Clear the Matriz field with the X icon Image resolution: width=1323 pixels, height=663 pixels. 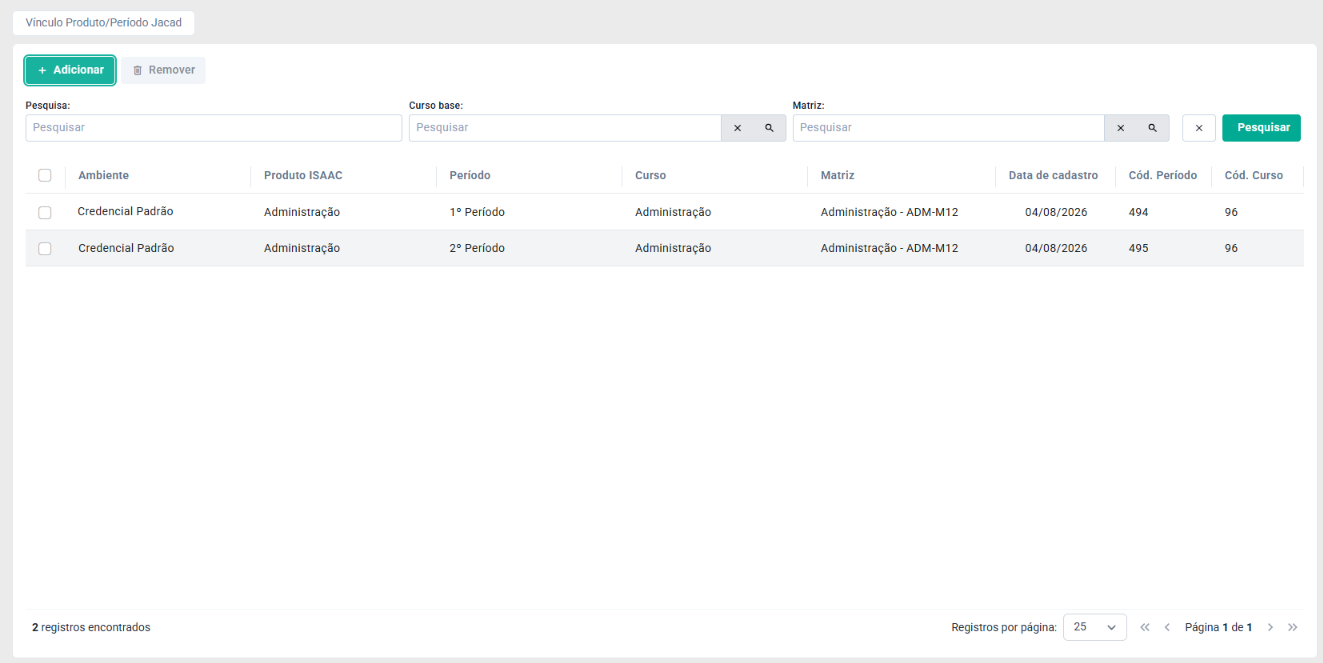[1121, 128]
